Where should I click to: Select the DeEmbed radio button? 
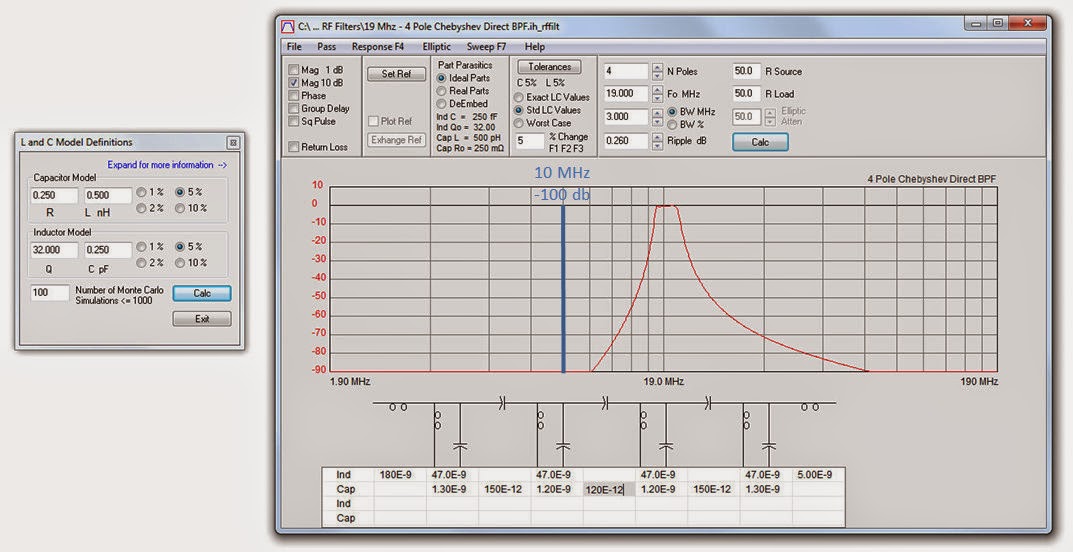441,103
